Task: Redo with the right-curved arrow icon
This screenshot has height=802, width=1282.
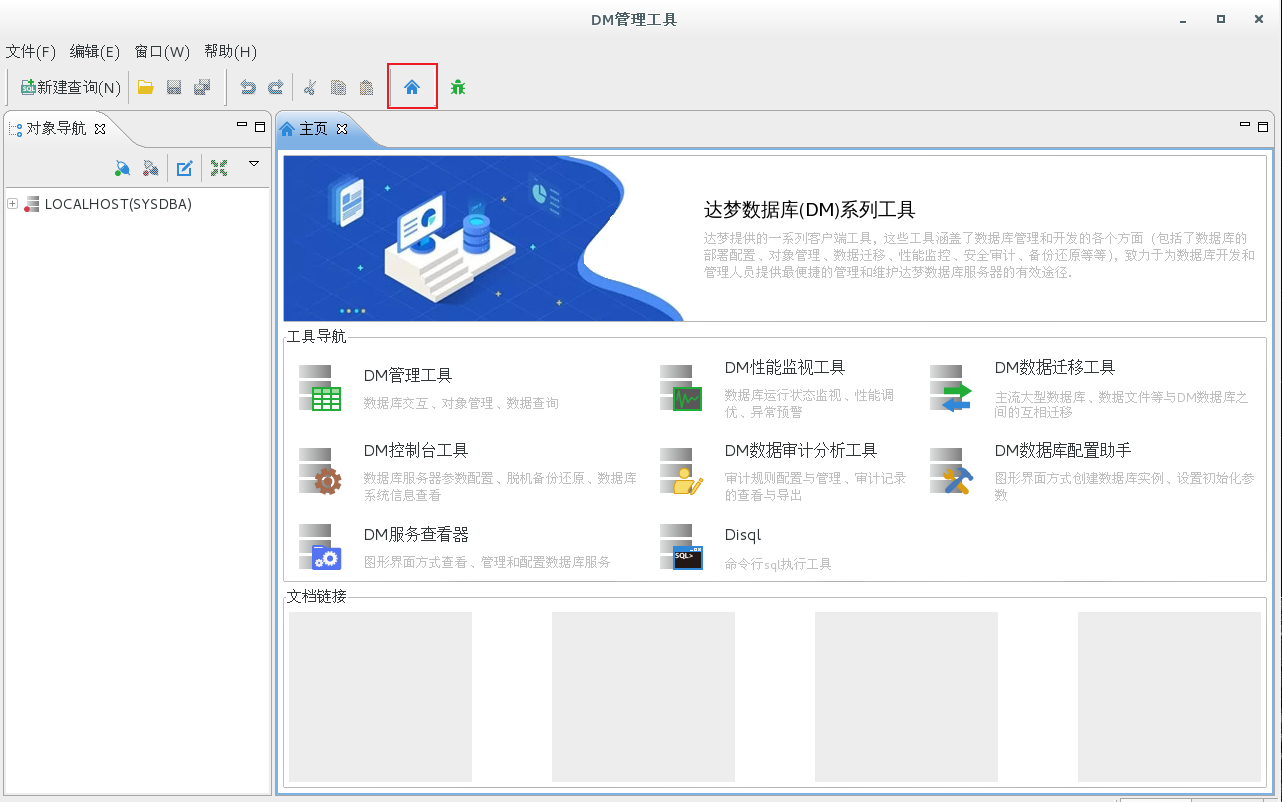Action: pos(275,88)
